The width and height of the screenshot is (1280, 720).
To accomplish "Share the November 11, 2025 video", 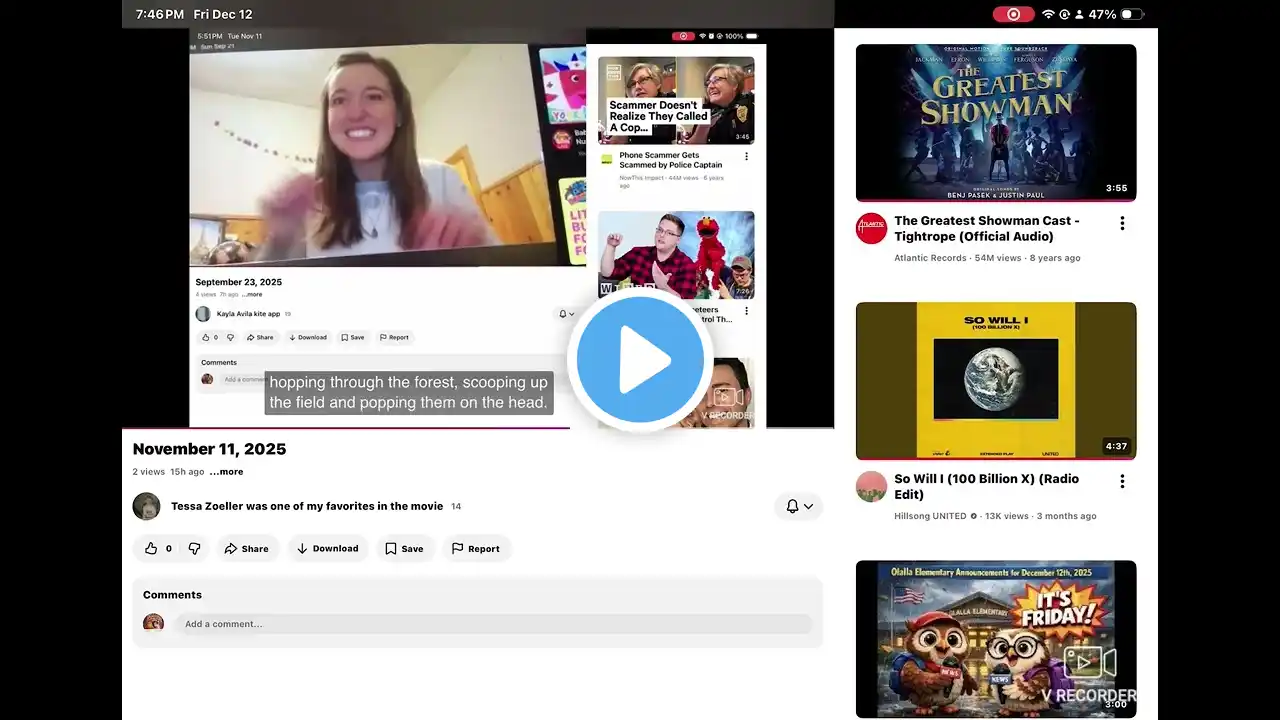I will [x=246, y=548].
